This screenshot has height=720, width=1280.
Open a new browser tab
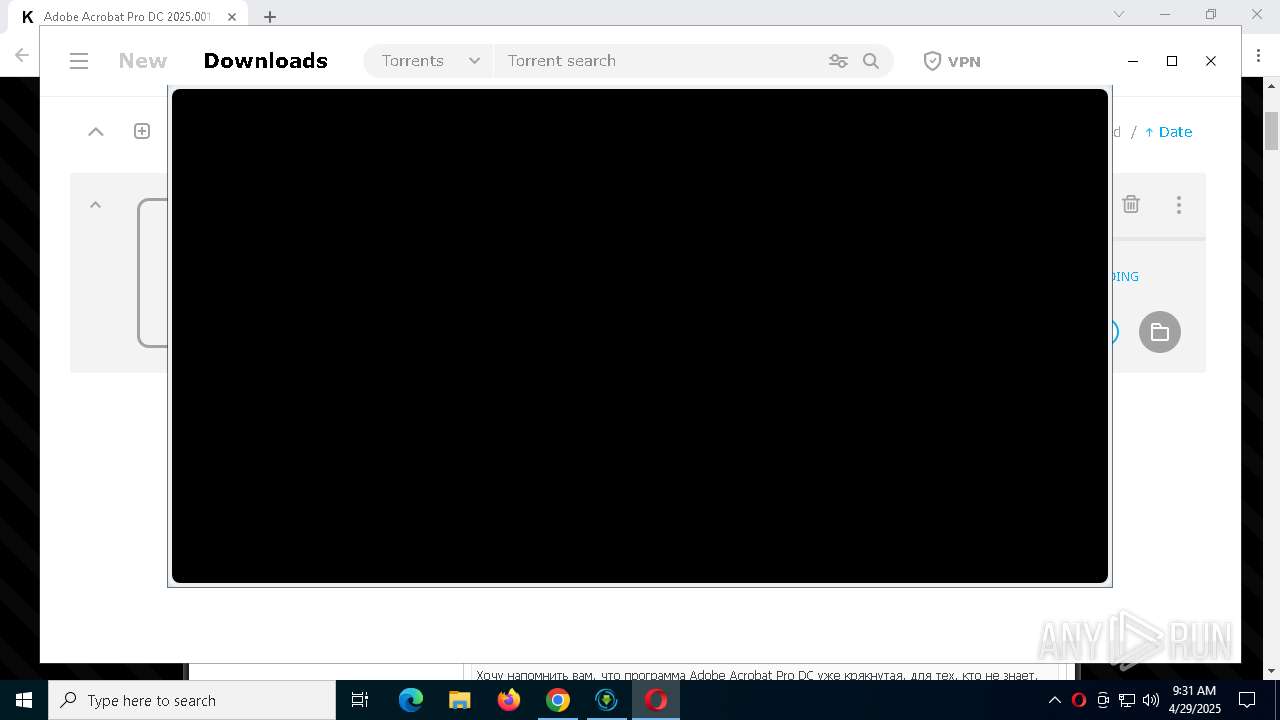coord(270,16)
